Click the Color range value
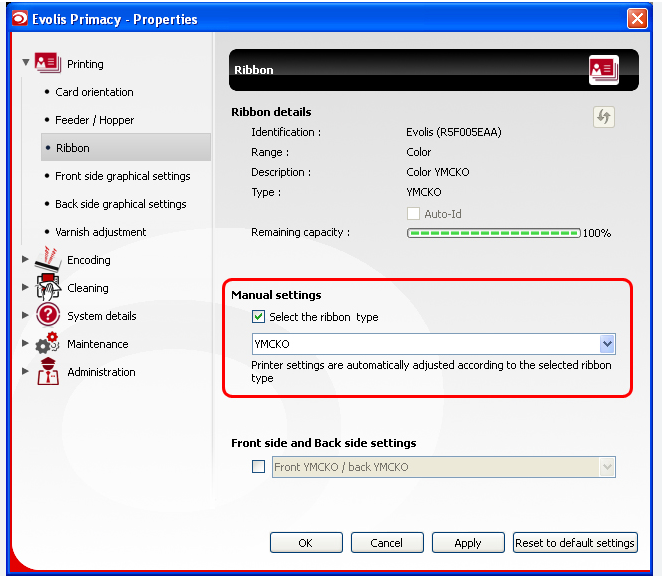662x583 pixels. coord(419,152)
